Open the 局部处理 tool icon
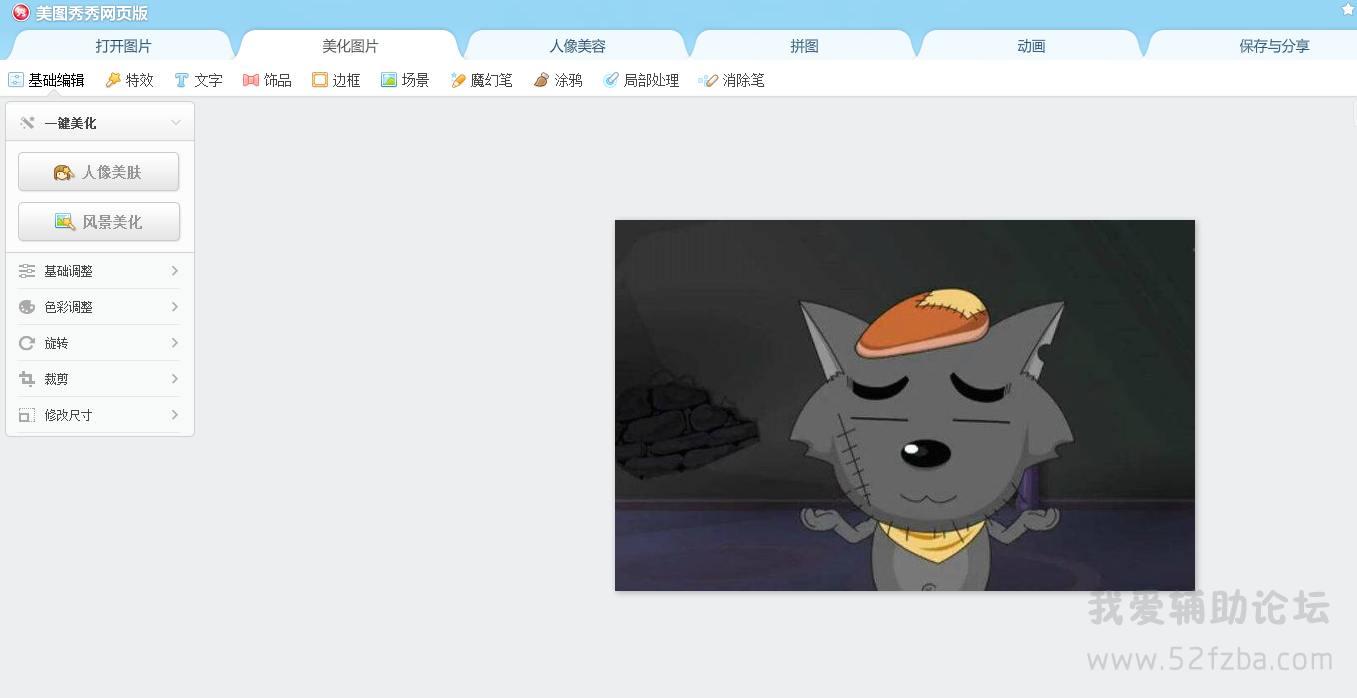Screen dimensions: 1357x698 [611, 80]
